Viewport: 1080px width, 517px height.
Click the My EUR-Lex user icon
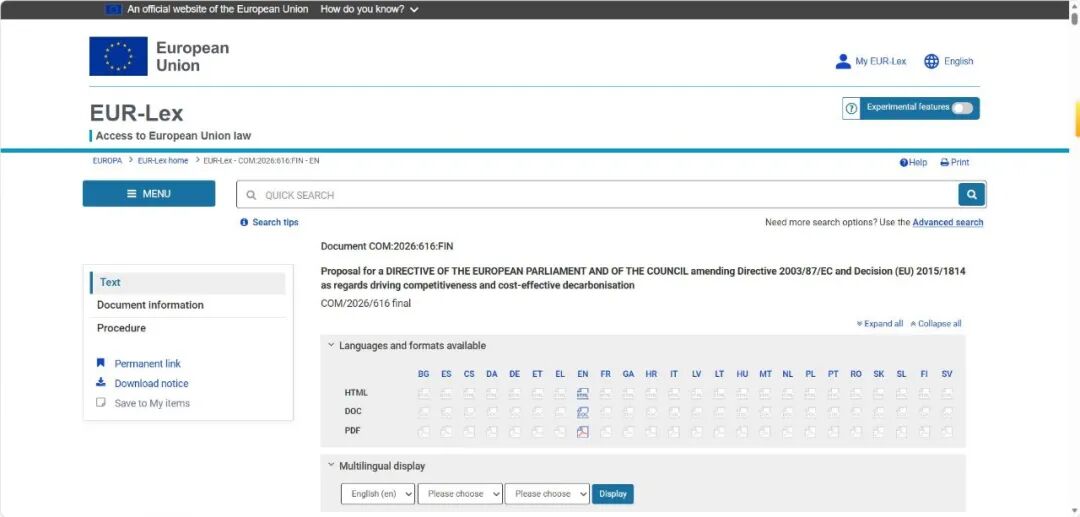[843, 61]
